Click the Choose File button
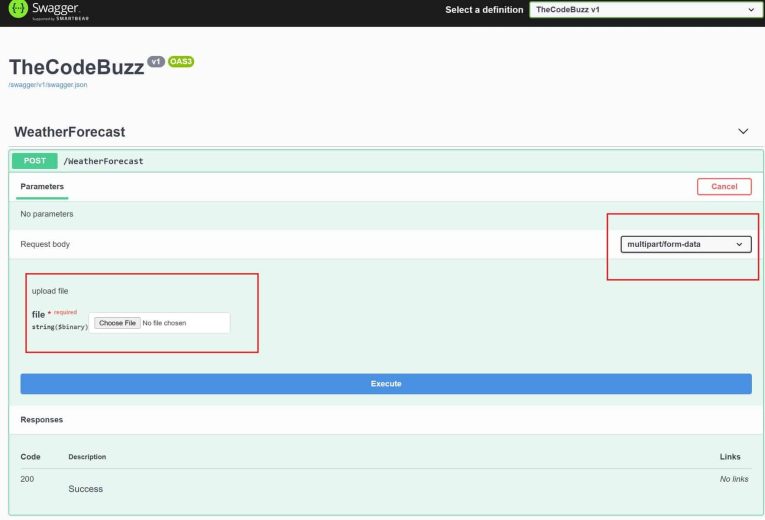765x520 pixels. (x=117, y=323)
